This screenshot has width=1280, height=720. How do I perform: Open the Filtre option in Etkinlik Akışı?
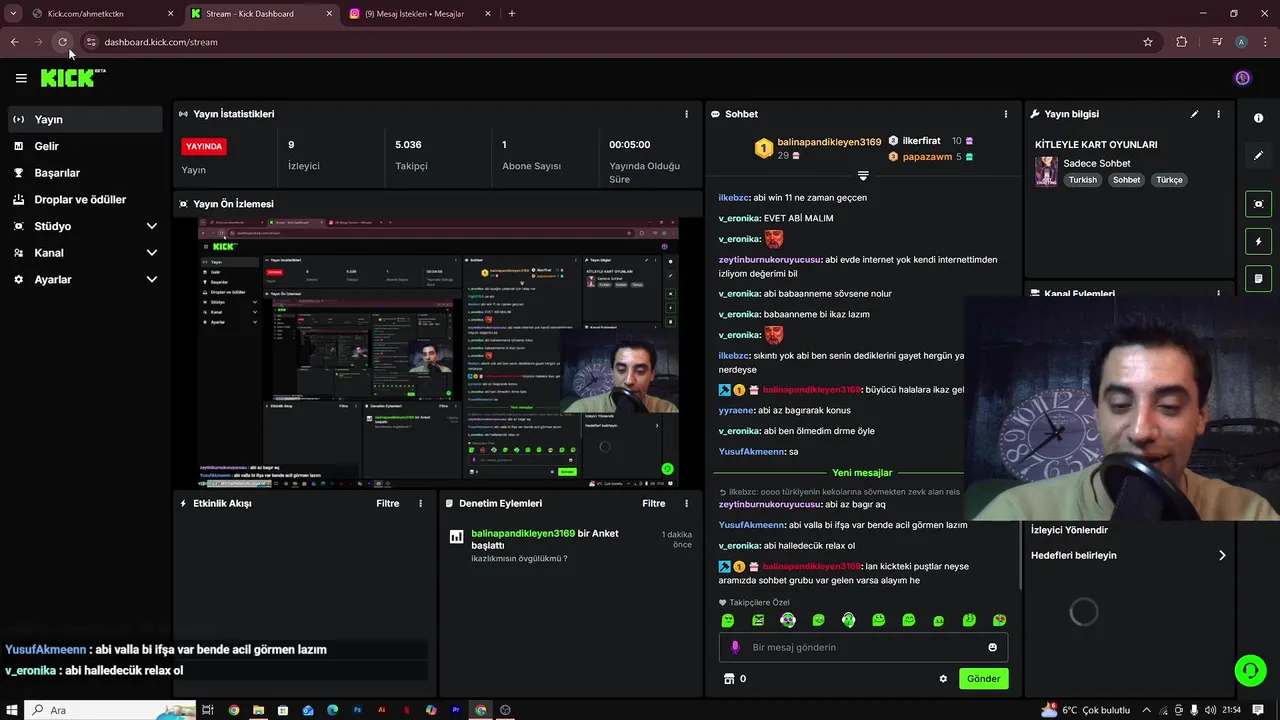tap(388, 504)
